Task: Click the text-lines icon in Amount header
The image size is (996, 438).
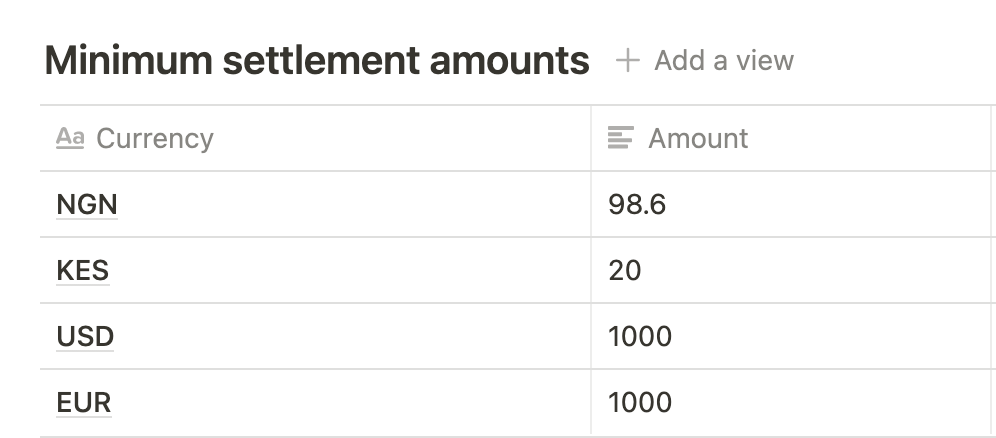Action: 621,138
